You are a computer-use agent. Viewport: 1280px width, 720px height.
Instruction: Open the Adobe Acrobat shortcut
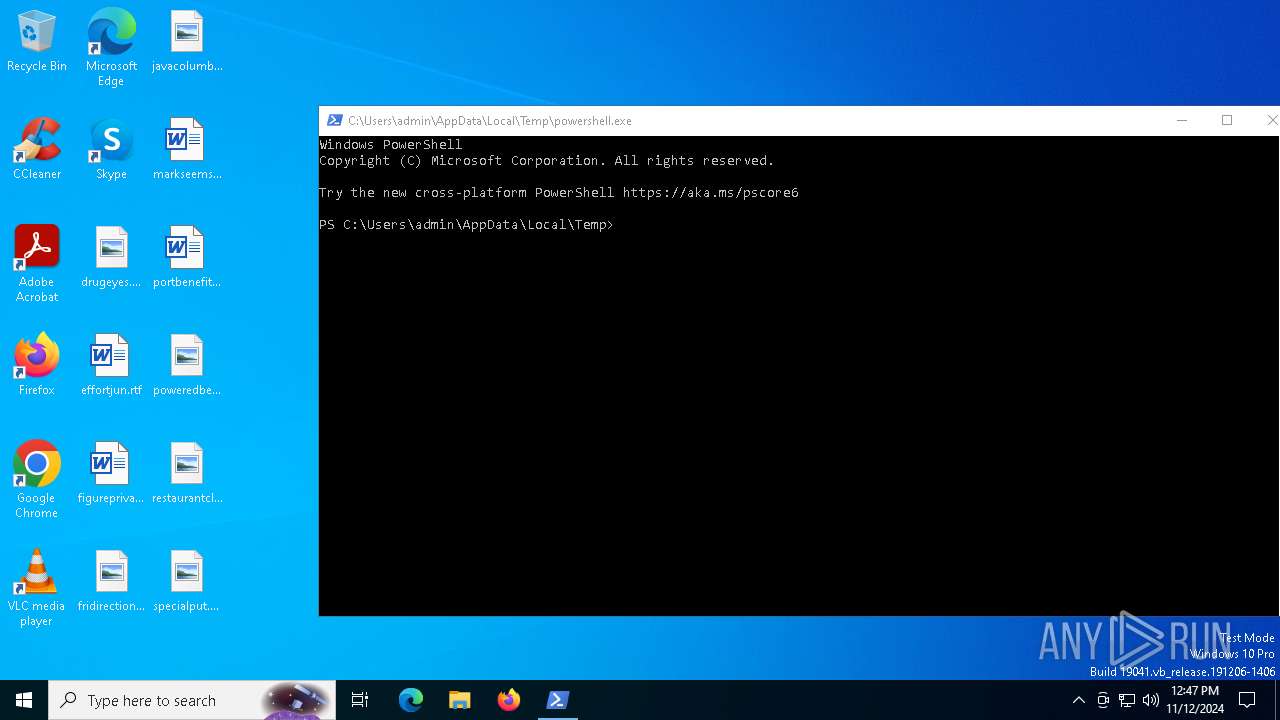(x=37, y=264)
